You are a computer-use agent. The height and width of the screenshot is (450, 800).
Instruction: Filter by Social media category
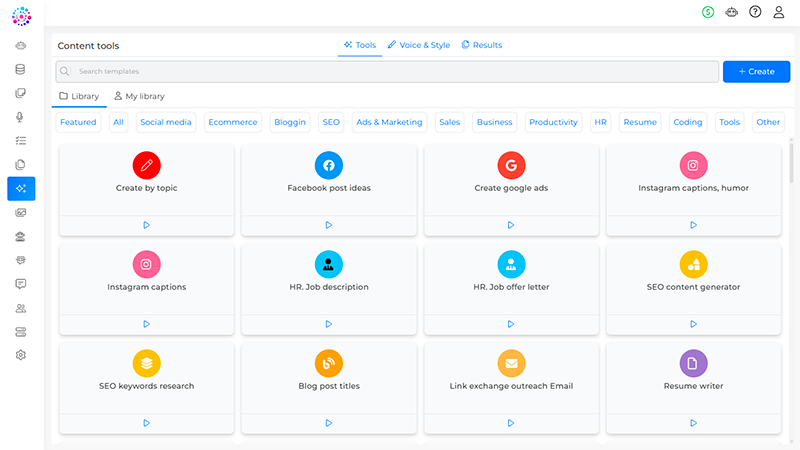click(166, 122)
